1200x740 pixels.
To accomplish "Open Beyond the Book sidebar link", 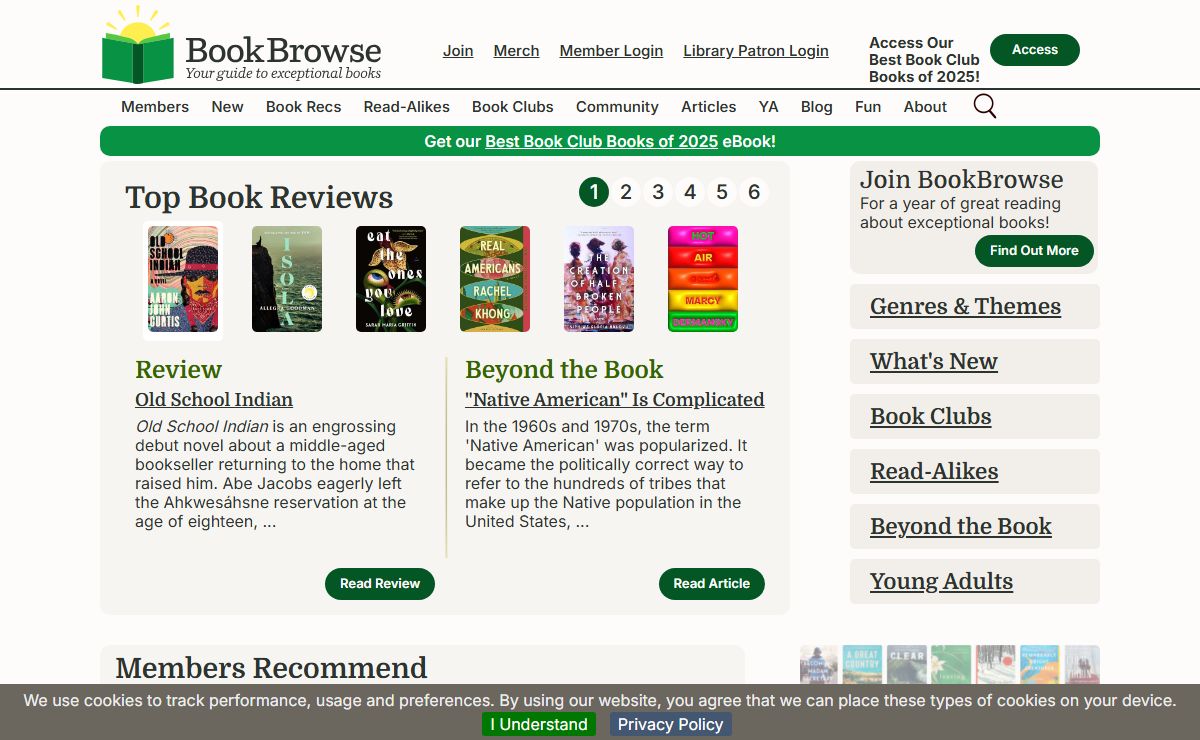I will (x=961, y=527).
